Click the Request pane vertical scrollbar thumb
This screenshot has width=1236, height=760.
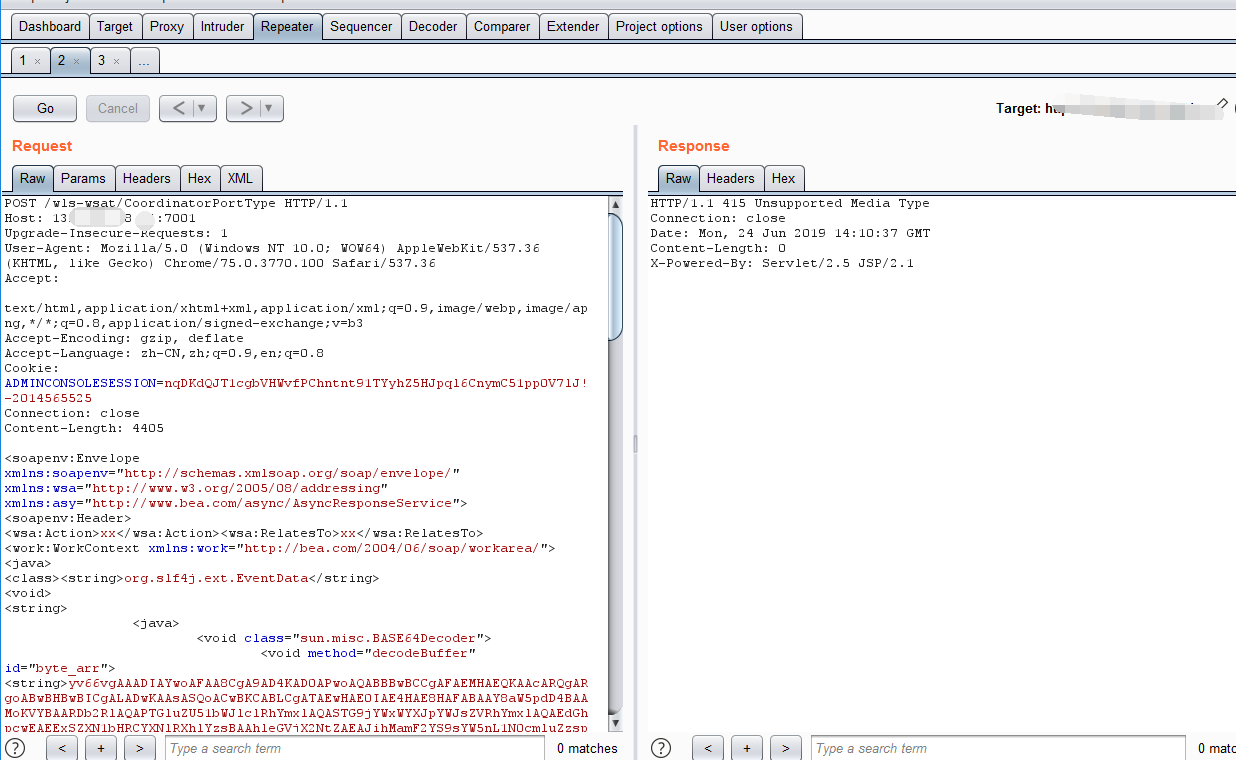tap(616, 275)
